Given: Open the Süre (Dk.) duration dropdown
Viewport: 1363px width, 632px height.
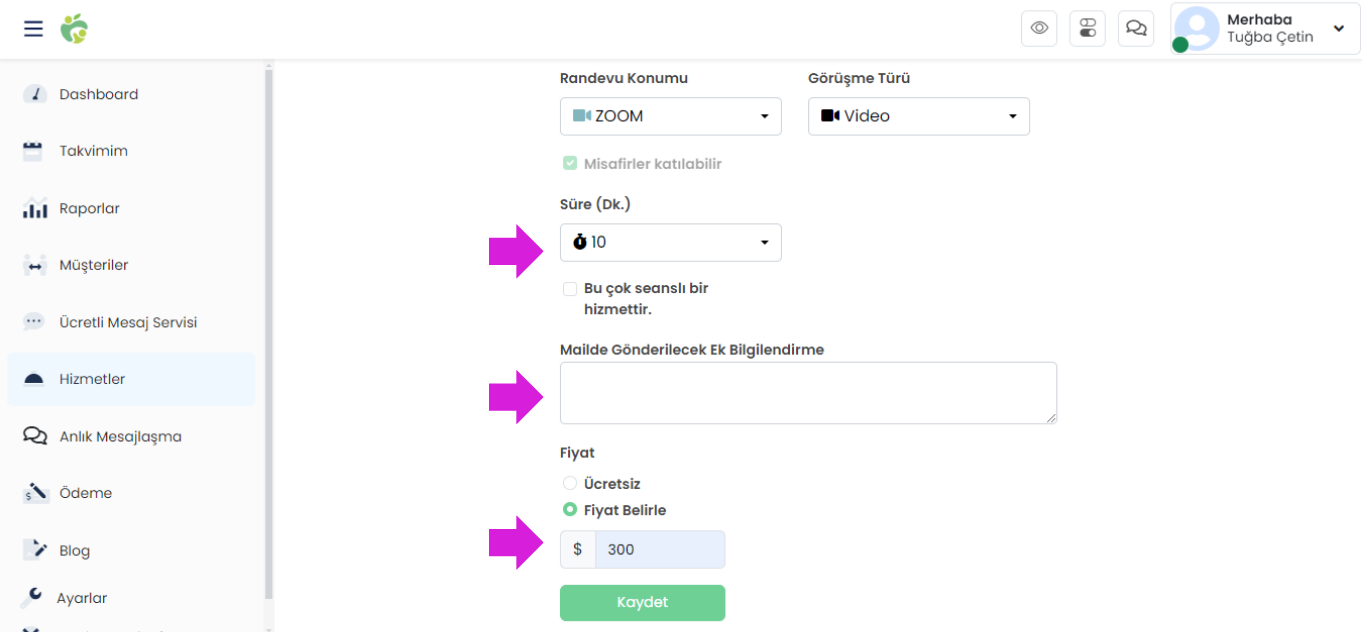Looking at the screenshot, I should [671, 242].
